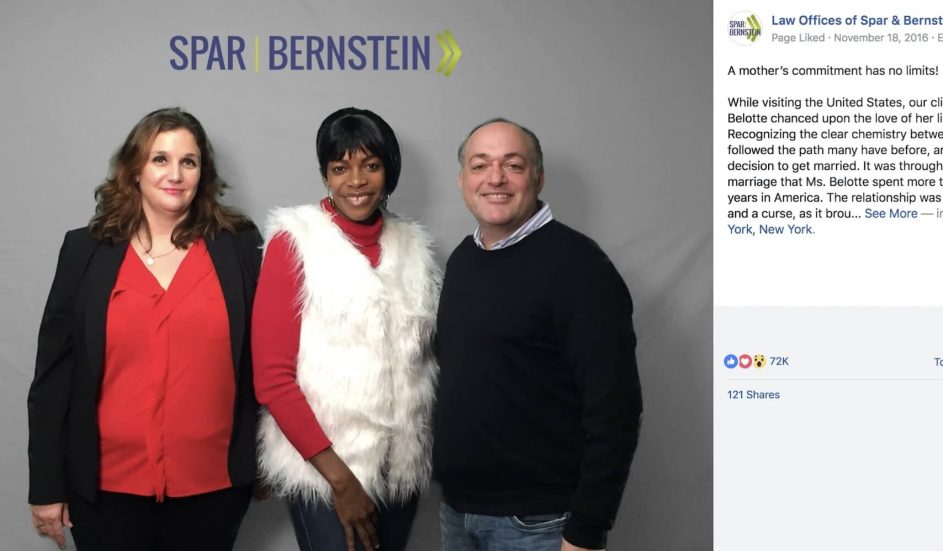943x551 pixels.
Task: Click the Page Liked status text
Action: (x=797, y=37)
